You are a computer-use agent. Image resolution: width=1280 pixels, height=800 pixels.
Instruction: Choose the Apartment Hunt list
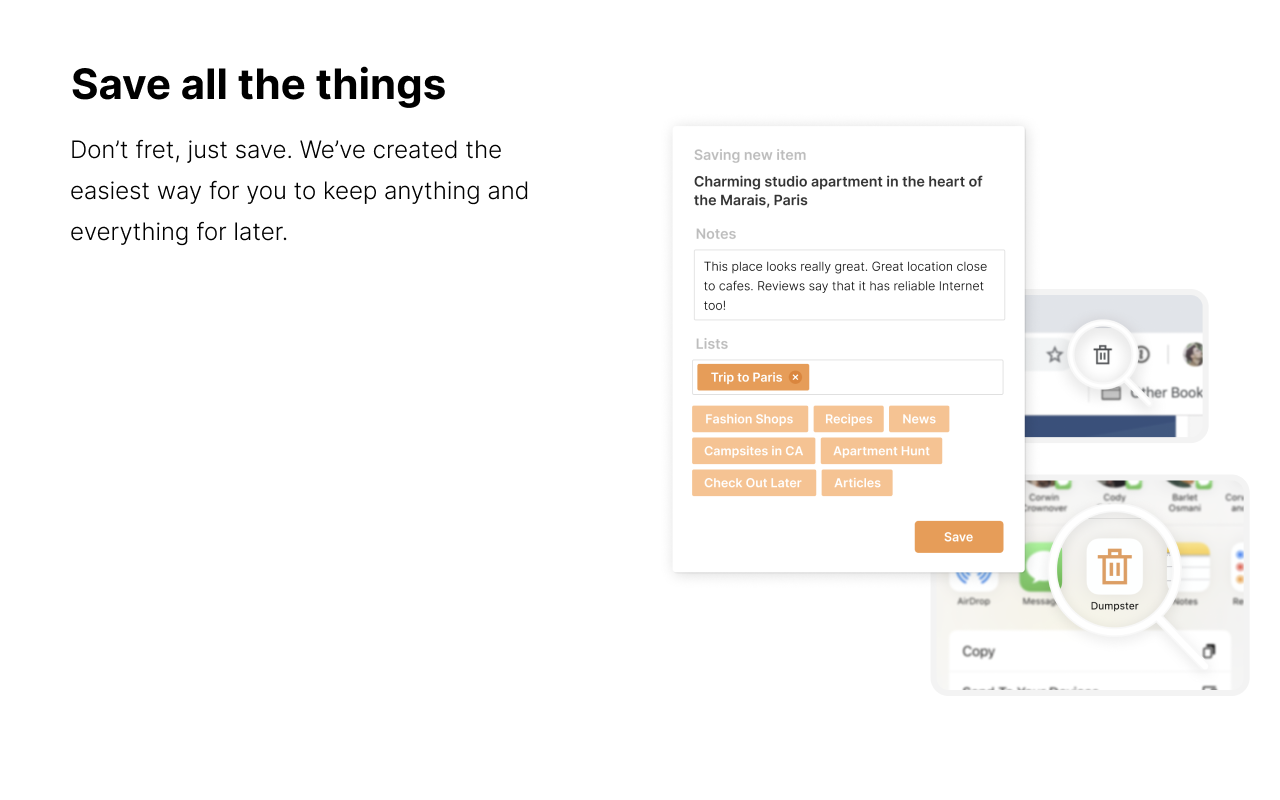[881, 451]
